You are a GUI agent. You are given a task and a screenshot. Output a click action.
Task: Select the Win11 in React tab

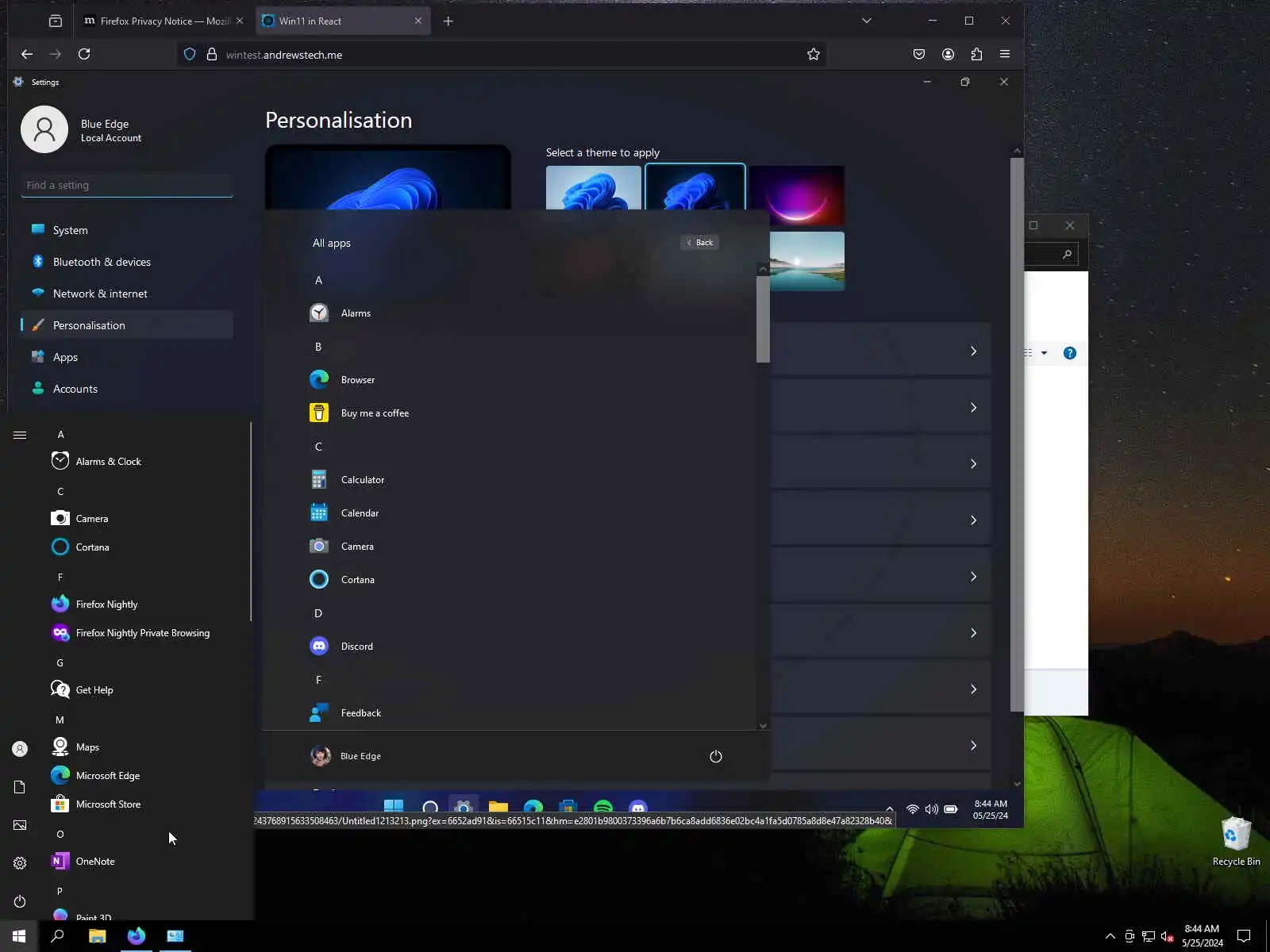[344, 21]
